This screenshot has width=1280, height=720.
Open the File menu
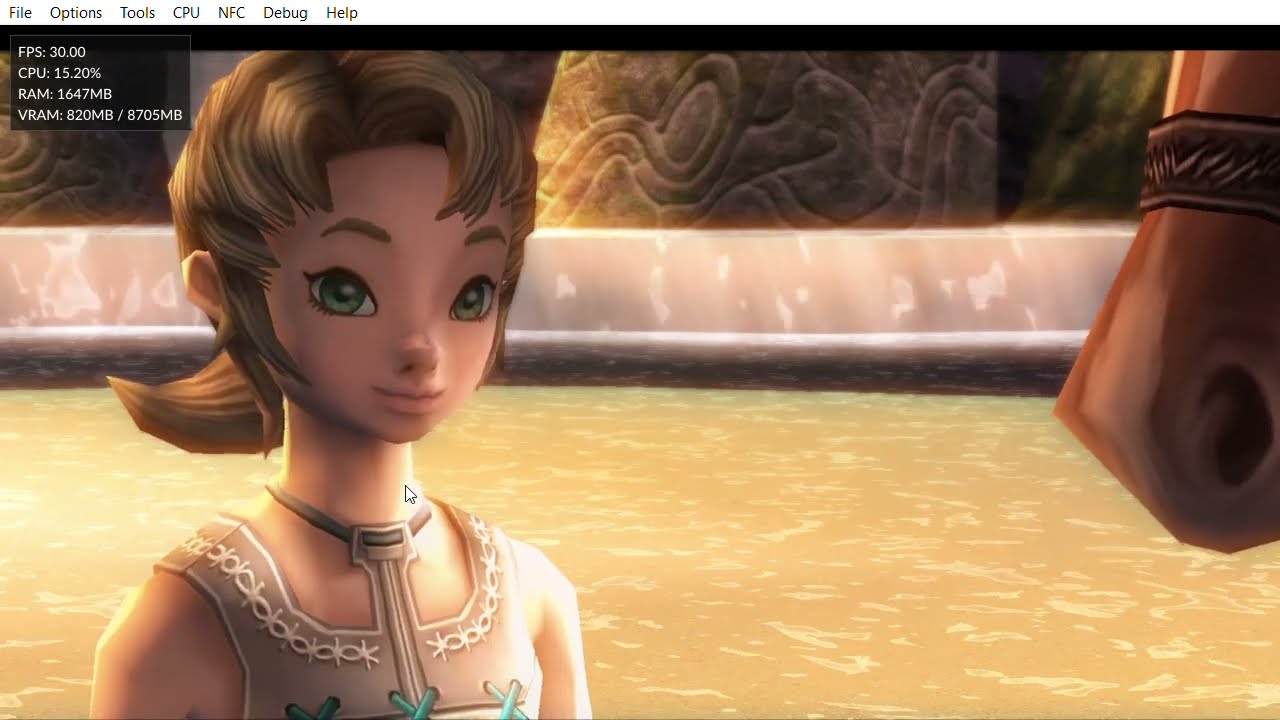[x=20, y=13]
